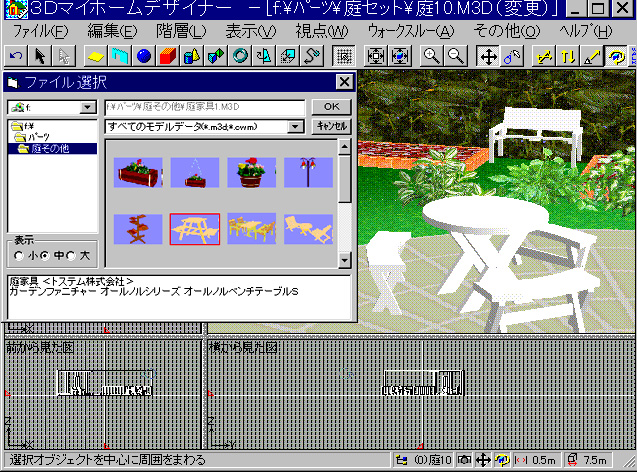Choose the yellow flat plane shape tool
This screenshot has height=472, width=637.
point(96,56)
